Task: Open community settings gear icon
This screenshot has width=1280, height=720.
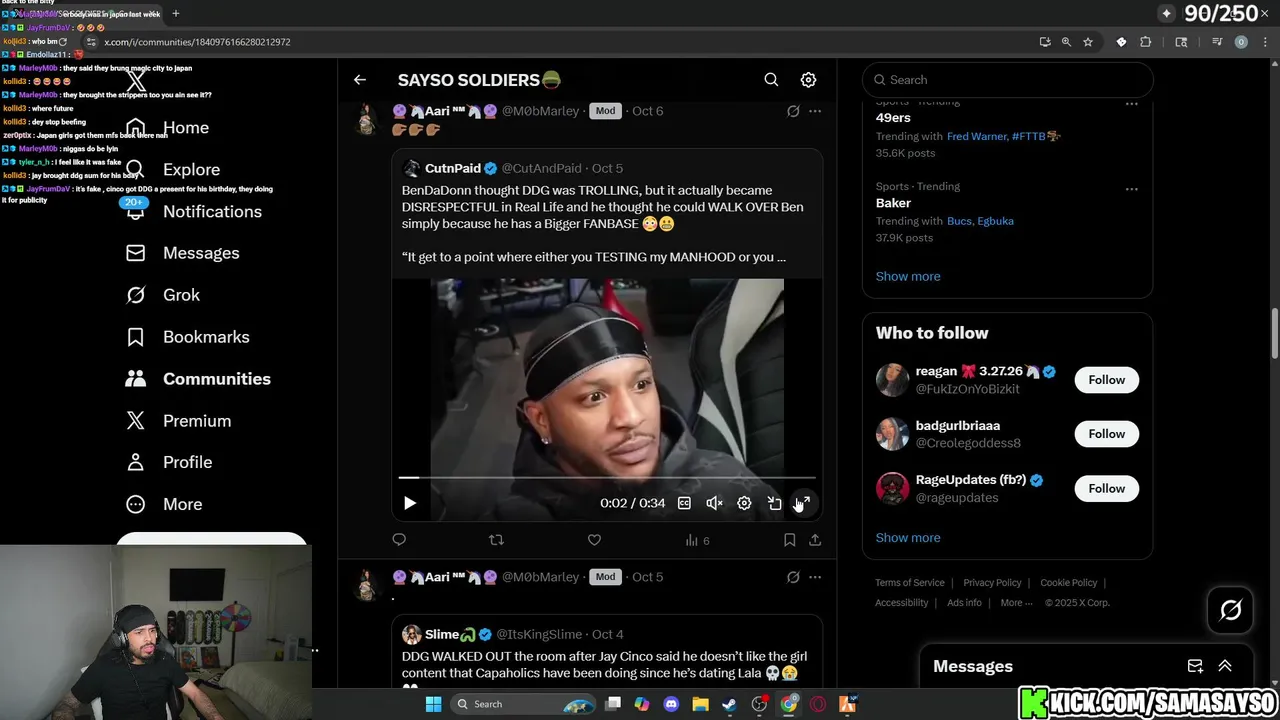Action: [x=808, y=80]
